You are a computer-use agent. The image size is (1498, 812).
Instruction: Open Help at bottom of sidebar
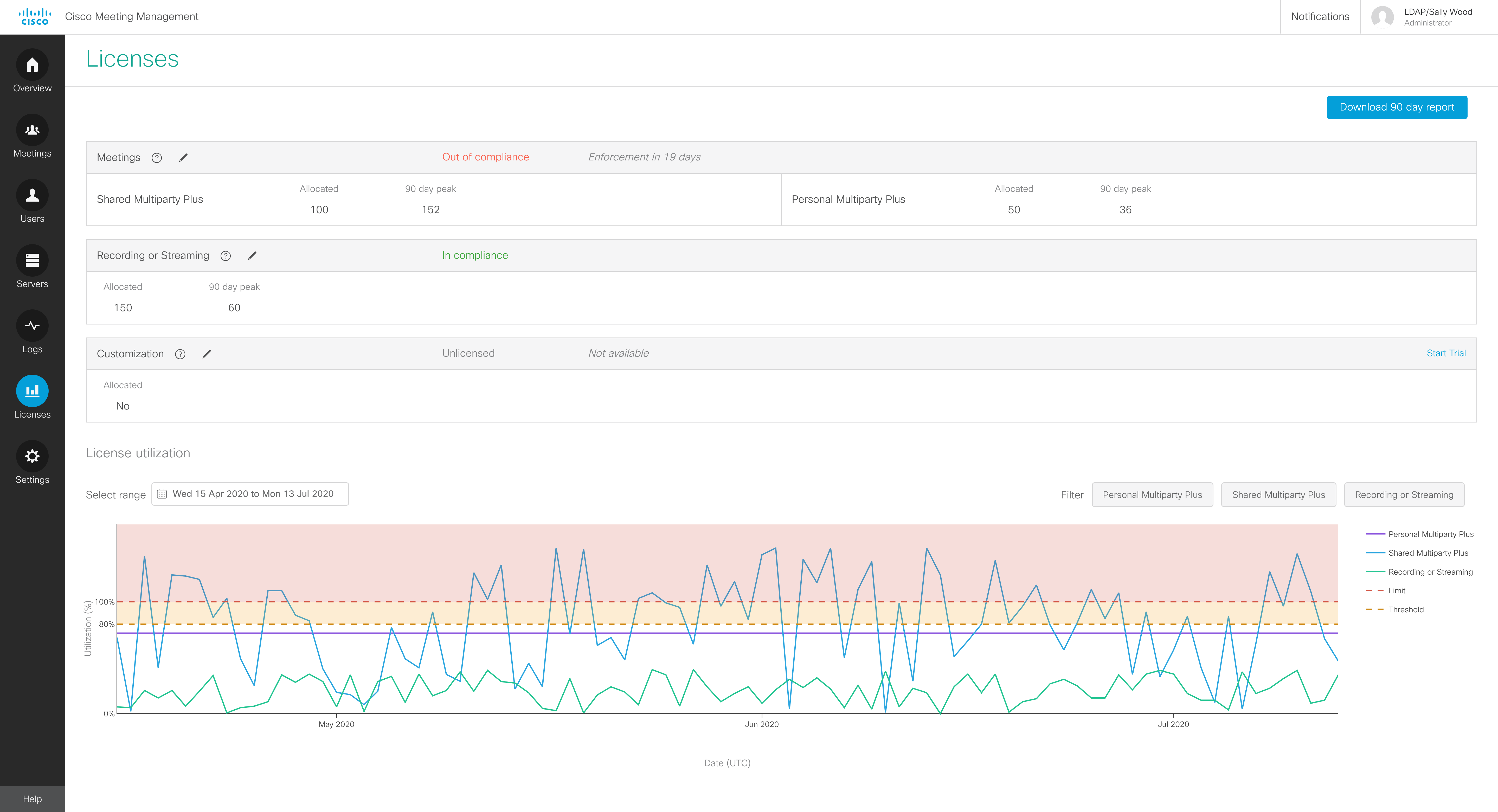pos(32,799)
